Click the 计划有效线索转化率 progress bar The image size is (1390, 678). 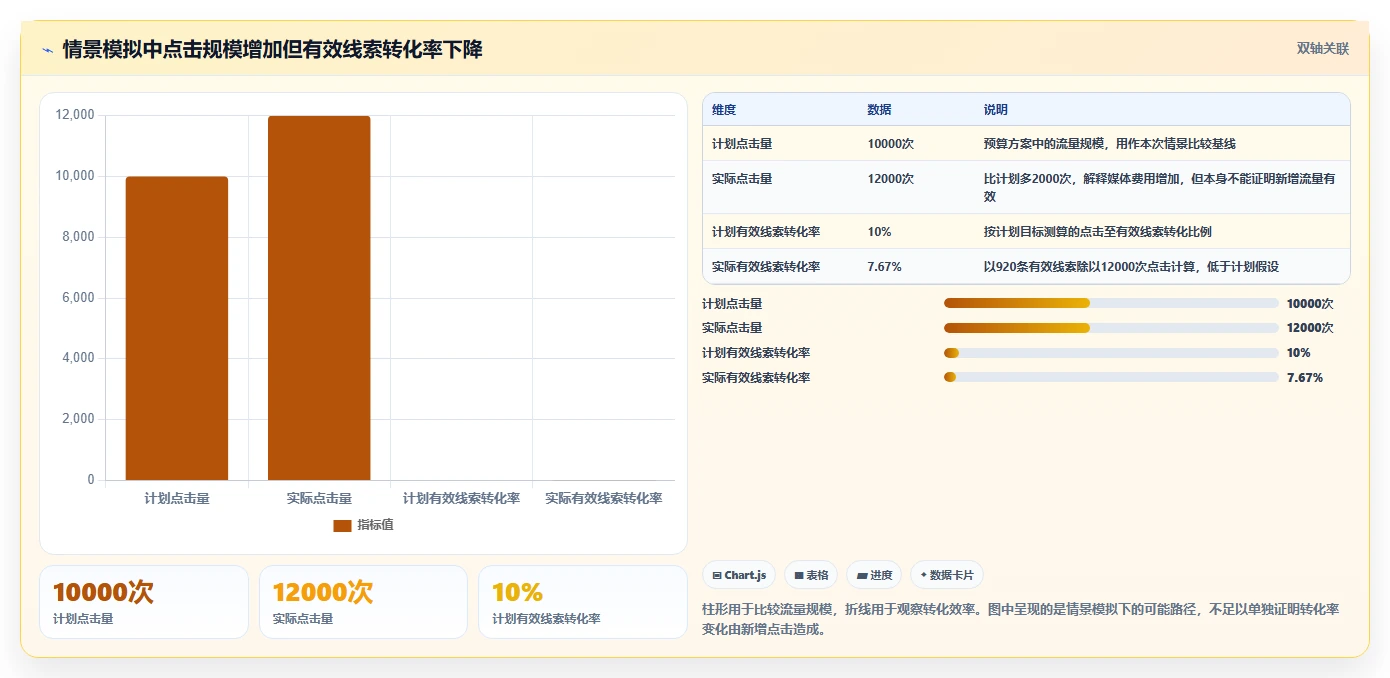point(1111,352)
